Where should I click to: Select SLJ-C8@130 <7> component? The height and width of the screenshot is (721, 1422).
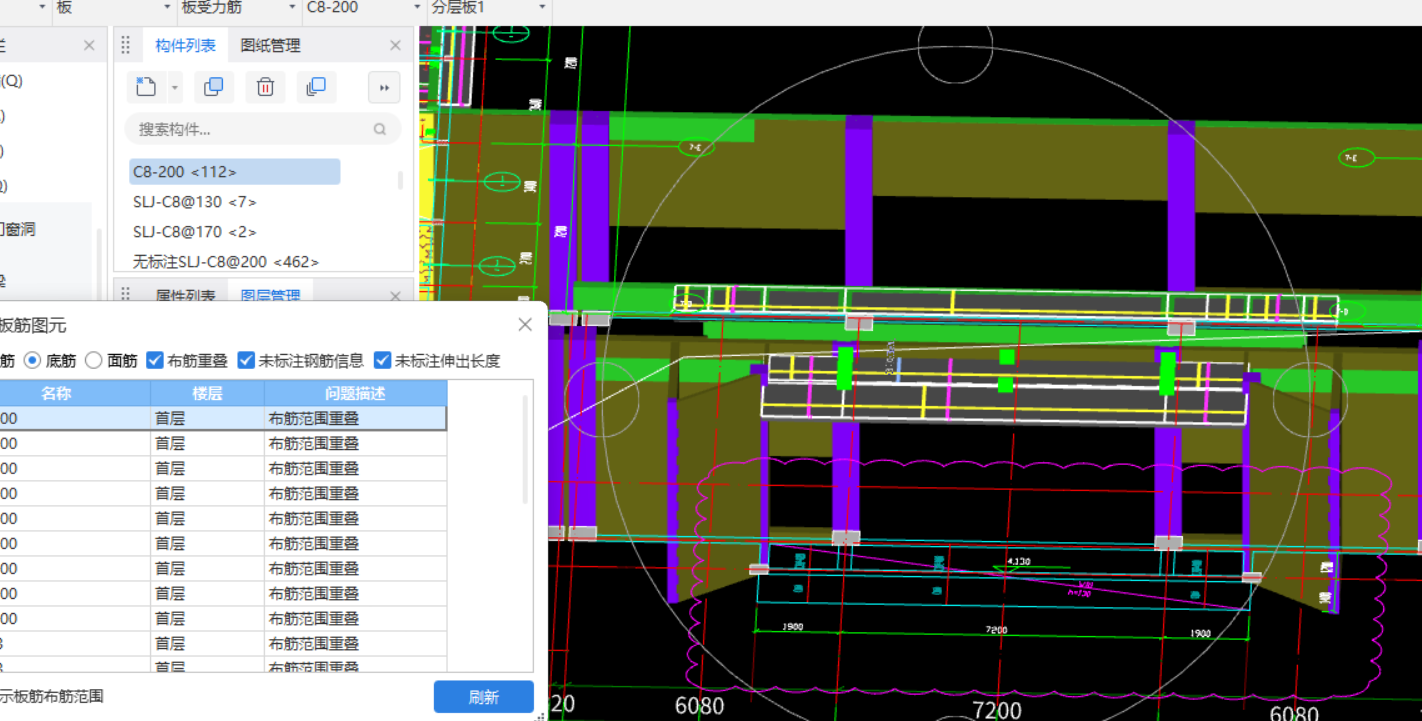[194, 202]
